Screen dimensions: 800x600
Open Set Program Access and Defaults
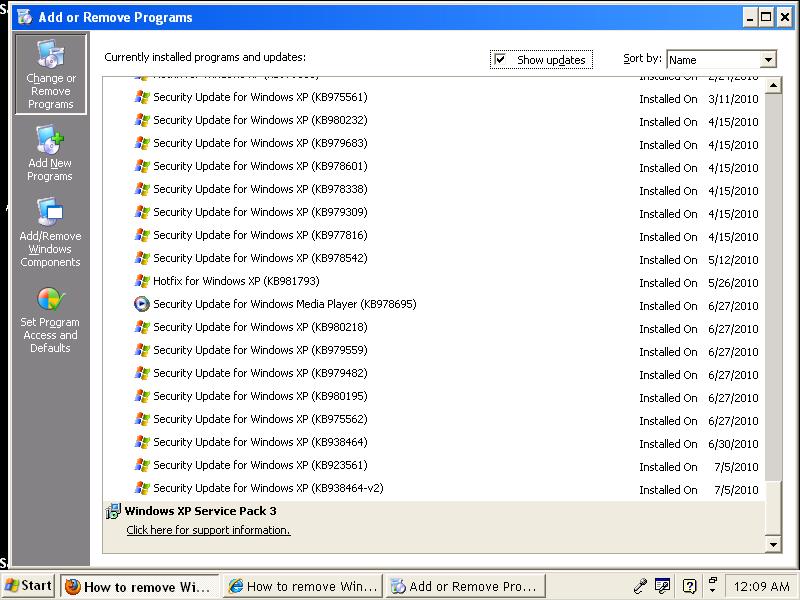coord(50,320)
